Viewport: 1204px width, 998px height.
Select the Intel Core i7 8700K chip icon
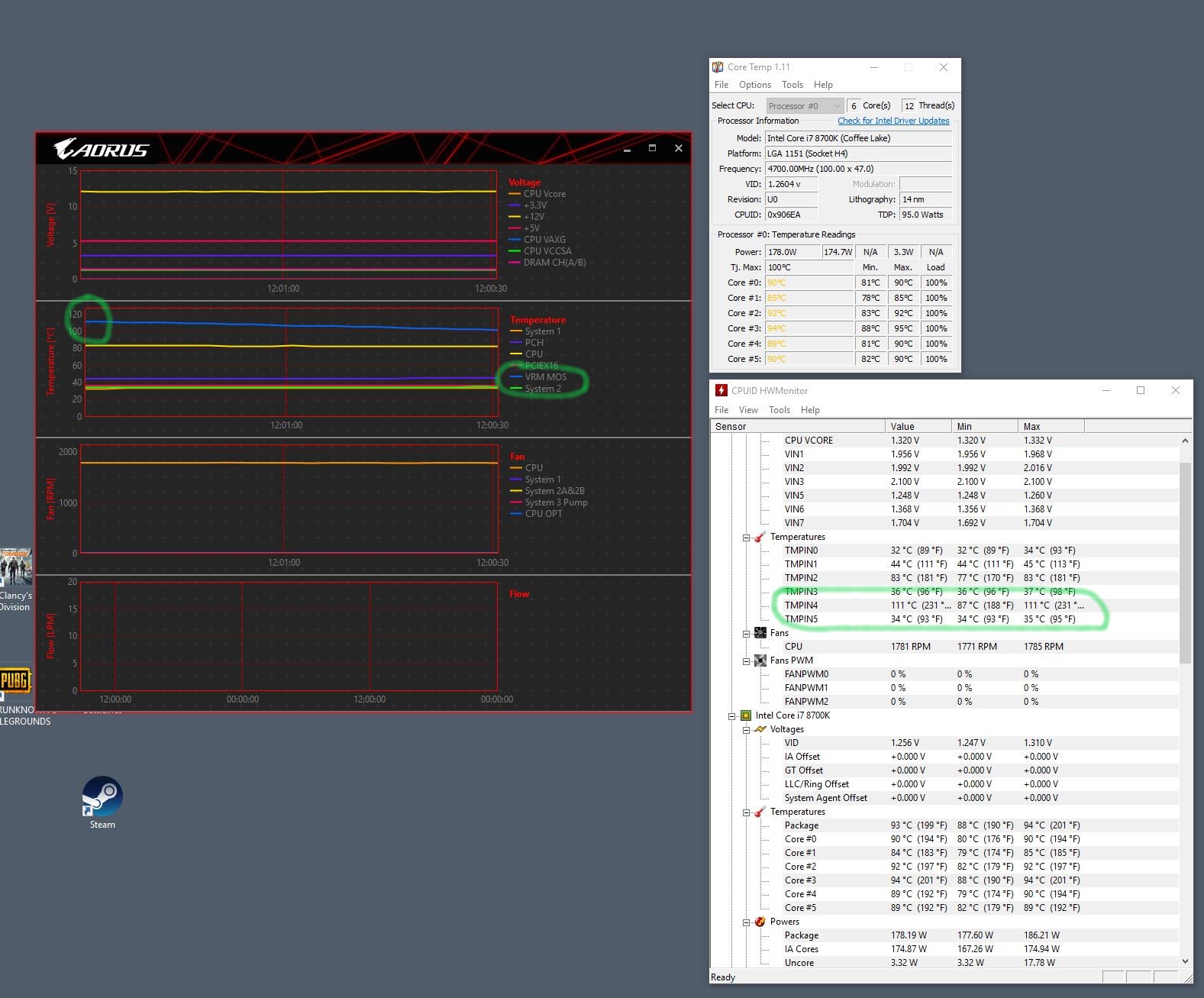pyautogui.click(x=745, y=715)
